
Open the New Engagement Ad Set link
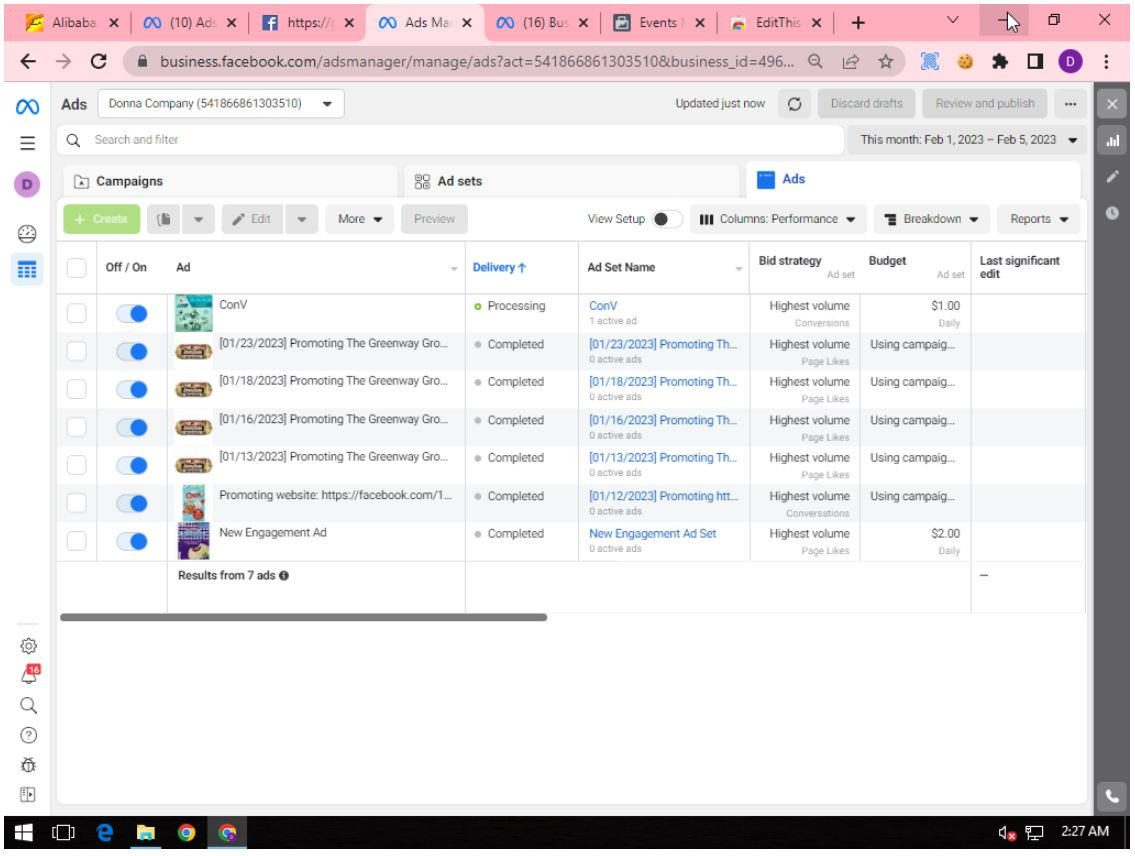point(652,534)
